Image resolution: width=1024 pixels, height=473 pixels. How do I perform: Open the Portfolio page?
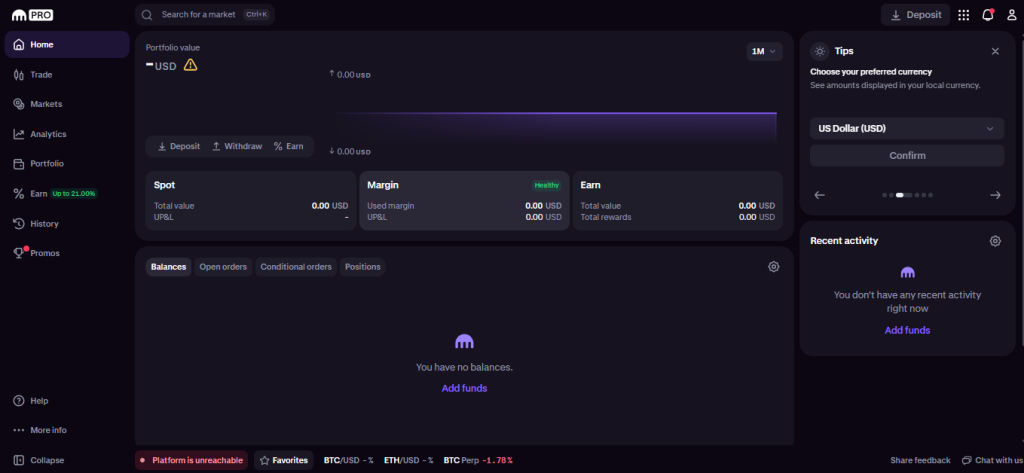67,163
